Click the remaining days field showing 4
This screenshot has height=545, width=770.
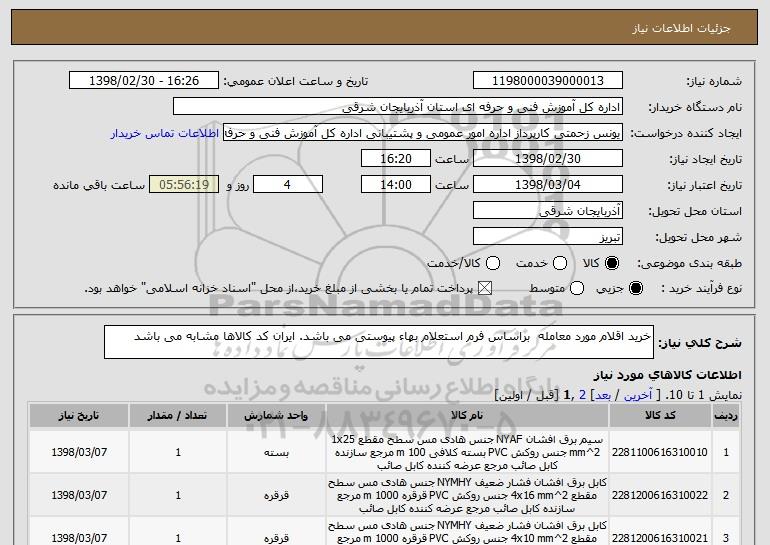point(288,185)
